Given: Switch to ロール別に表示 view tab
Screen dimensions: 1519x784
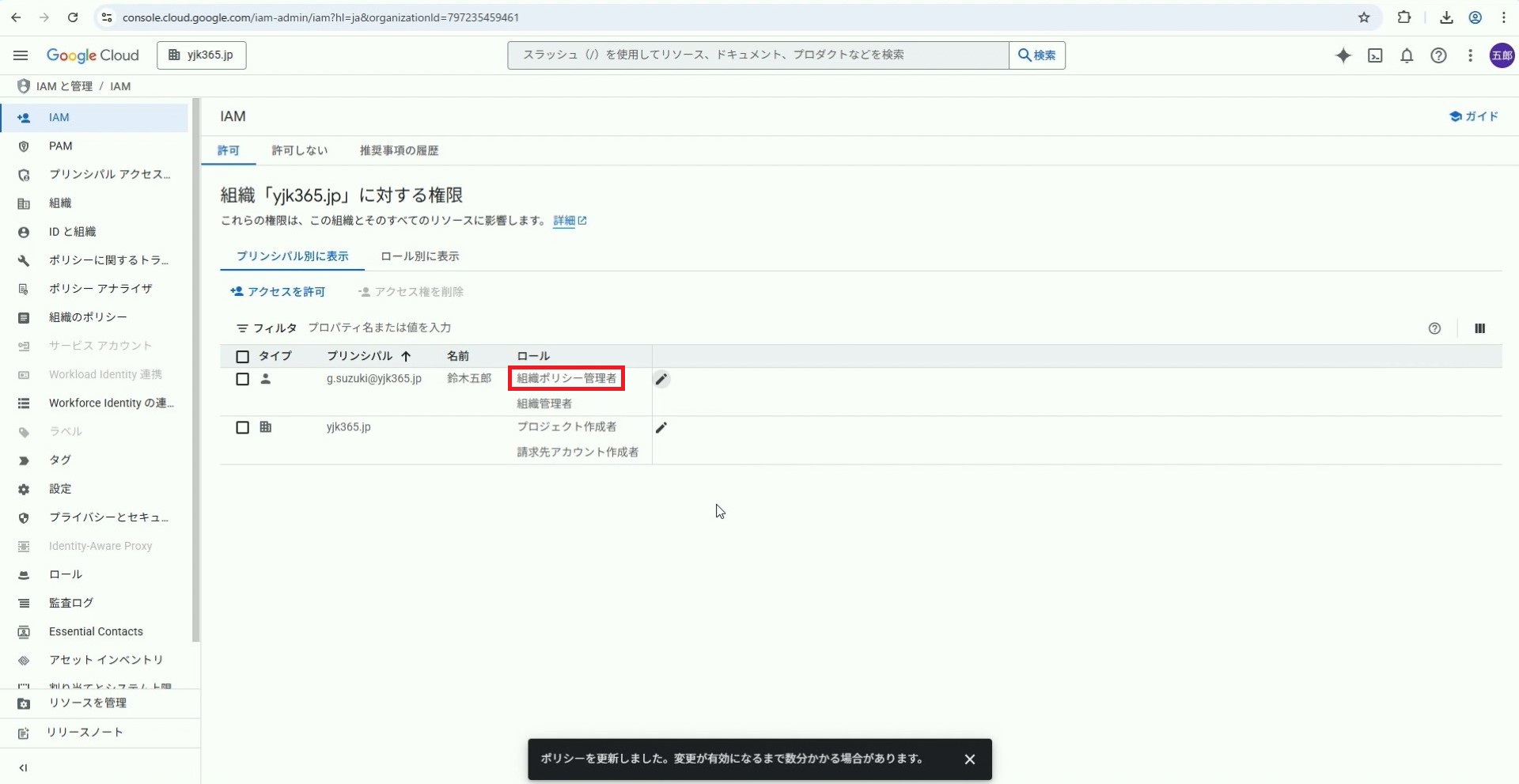Looking at the screenshot, I should (x=419, y=256).
